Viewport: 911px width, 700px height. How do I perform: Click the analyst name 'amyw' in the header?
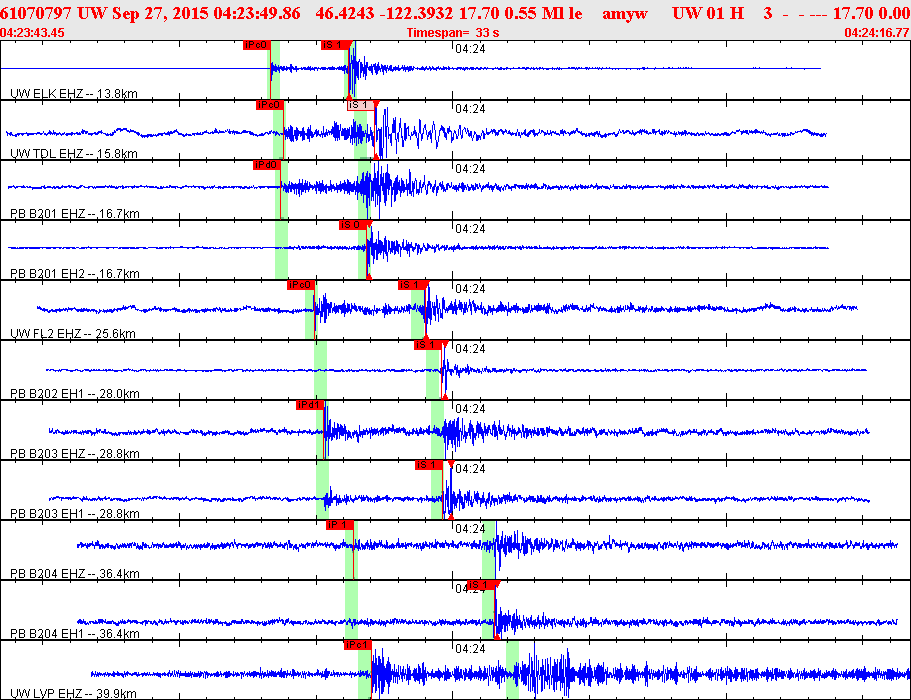(x=625, y=13)
